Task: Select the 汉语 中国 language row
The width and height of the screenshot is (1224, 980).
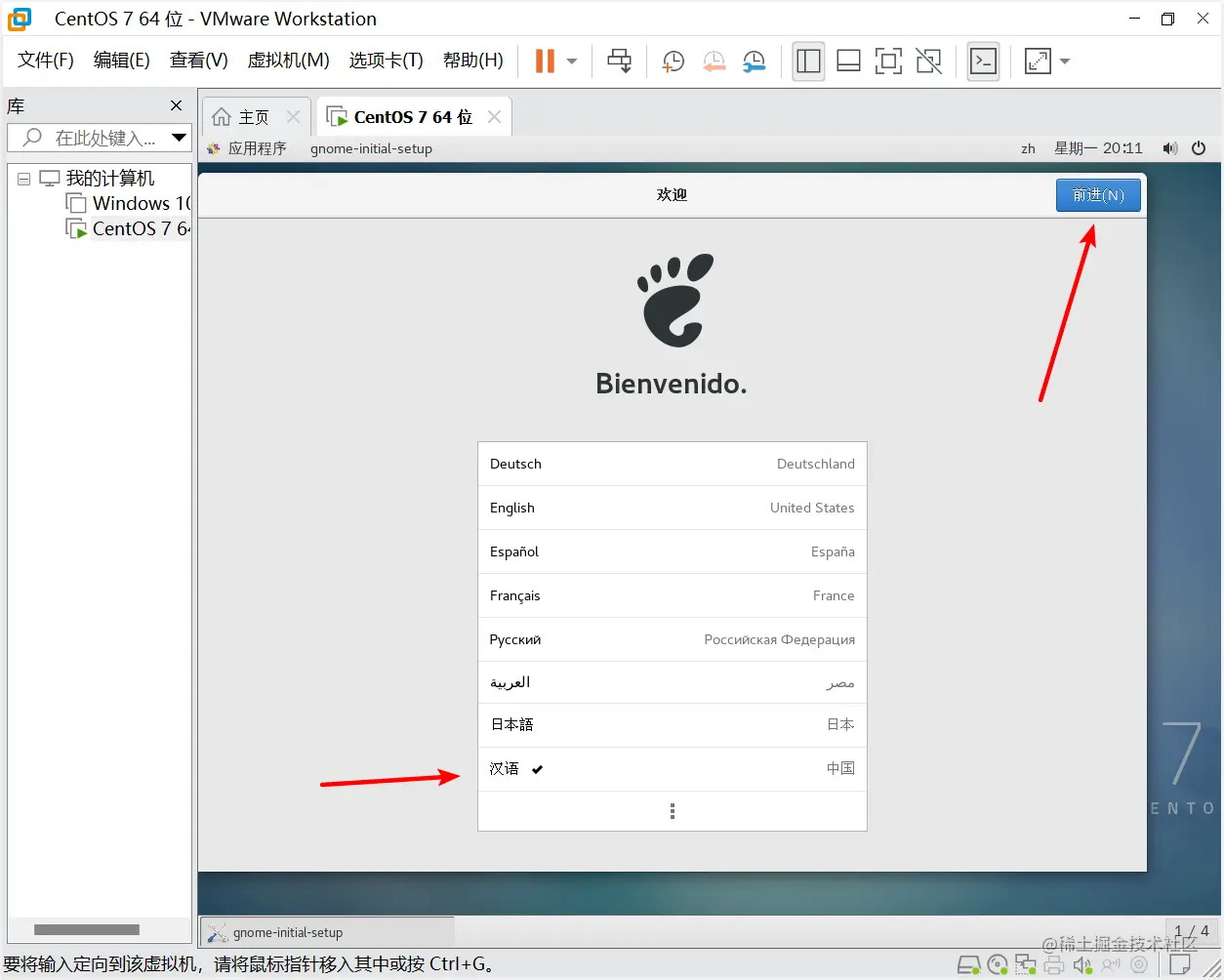Action: pos(673,769)
